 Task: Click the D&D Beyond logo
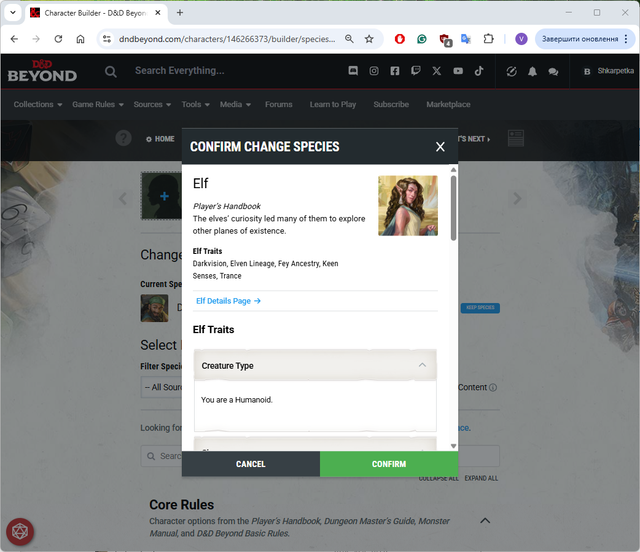coord(42,71)
